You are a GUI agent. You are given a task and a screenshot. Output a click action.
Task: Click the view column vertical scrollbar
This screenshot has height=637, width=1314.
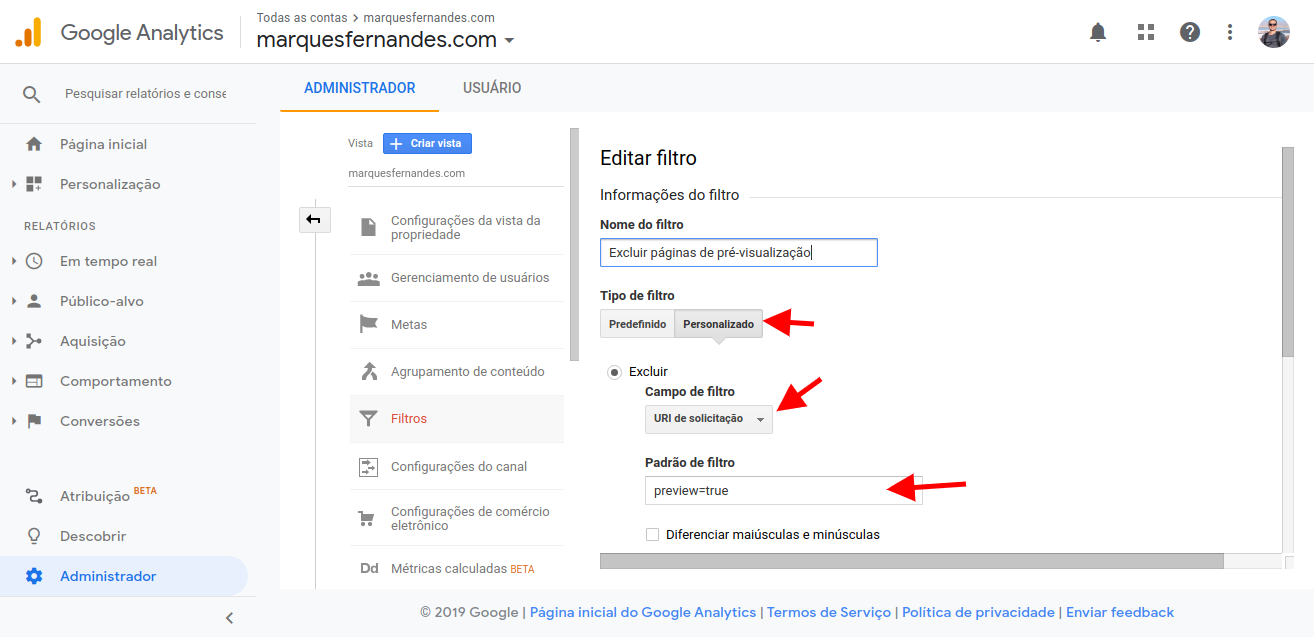coord(574,244)
